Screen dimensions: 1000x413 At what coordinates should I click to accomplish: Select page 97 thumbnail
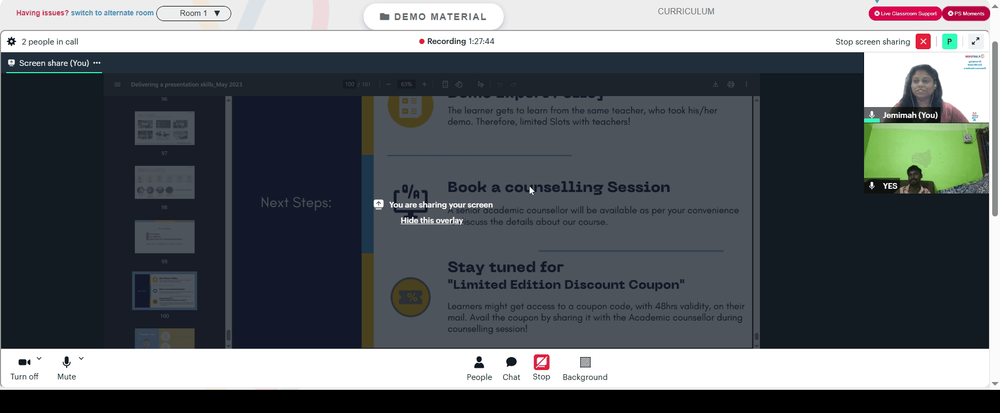point(165,128)
